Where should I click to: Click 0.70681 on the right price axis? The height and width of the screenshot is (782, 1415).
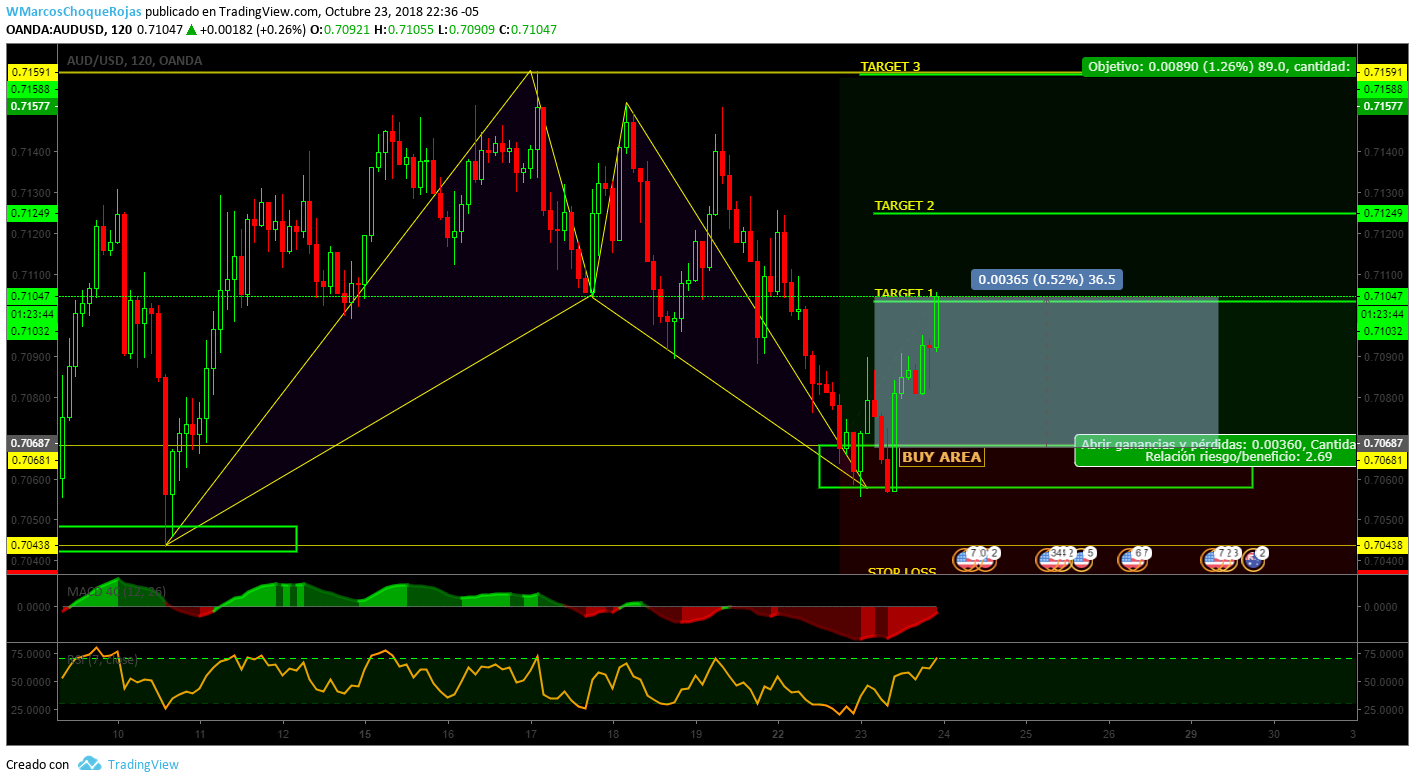point(1382,459)
